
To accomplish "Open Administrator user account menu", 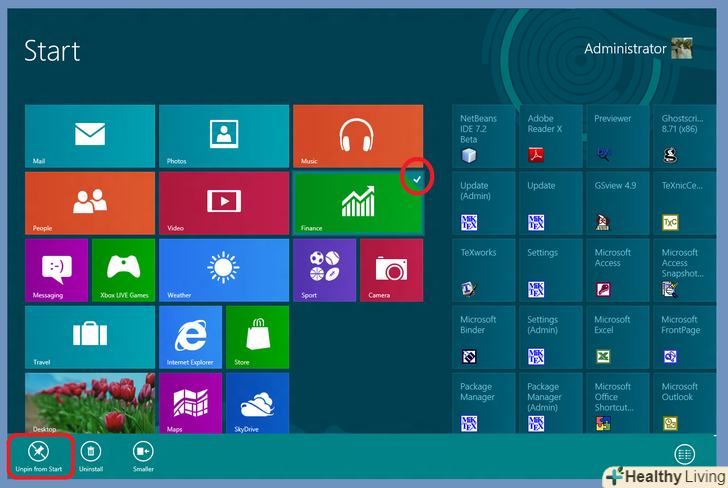I will [x=638, y=48].
